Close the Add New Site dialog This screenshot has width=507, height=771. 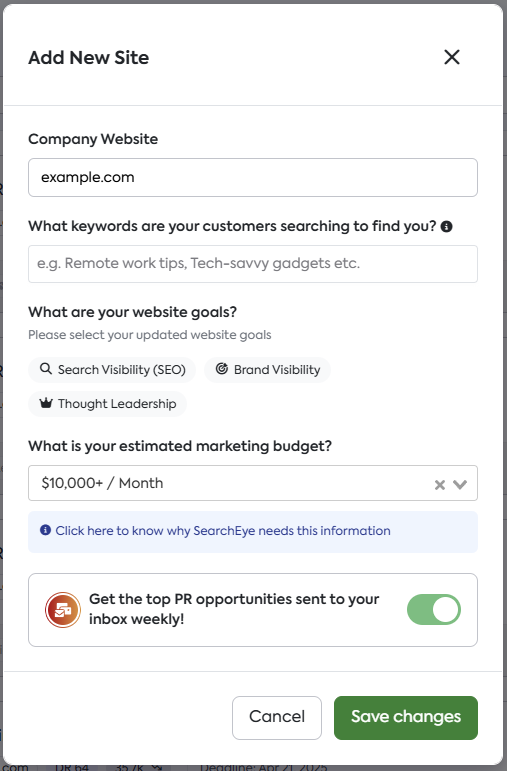451,57
